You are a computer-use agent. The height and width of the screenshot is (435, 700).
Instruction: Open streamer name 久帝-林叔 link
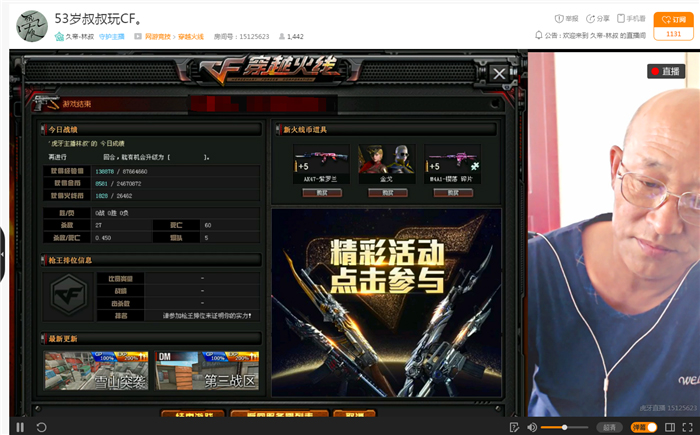pyautogui.click(x=79, y=37)
